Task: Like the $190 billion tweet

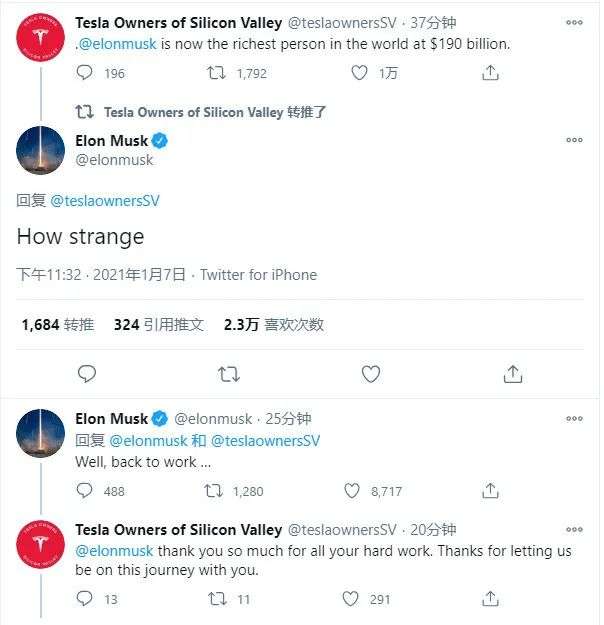Action: (360, 73)
